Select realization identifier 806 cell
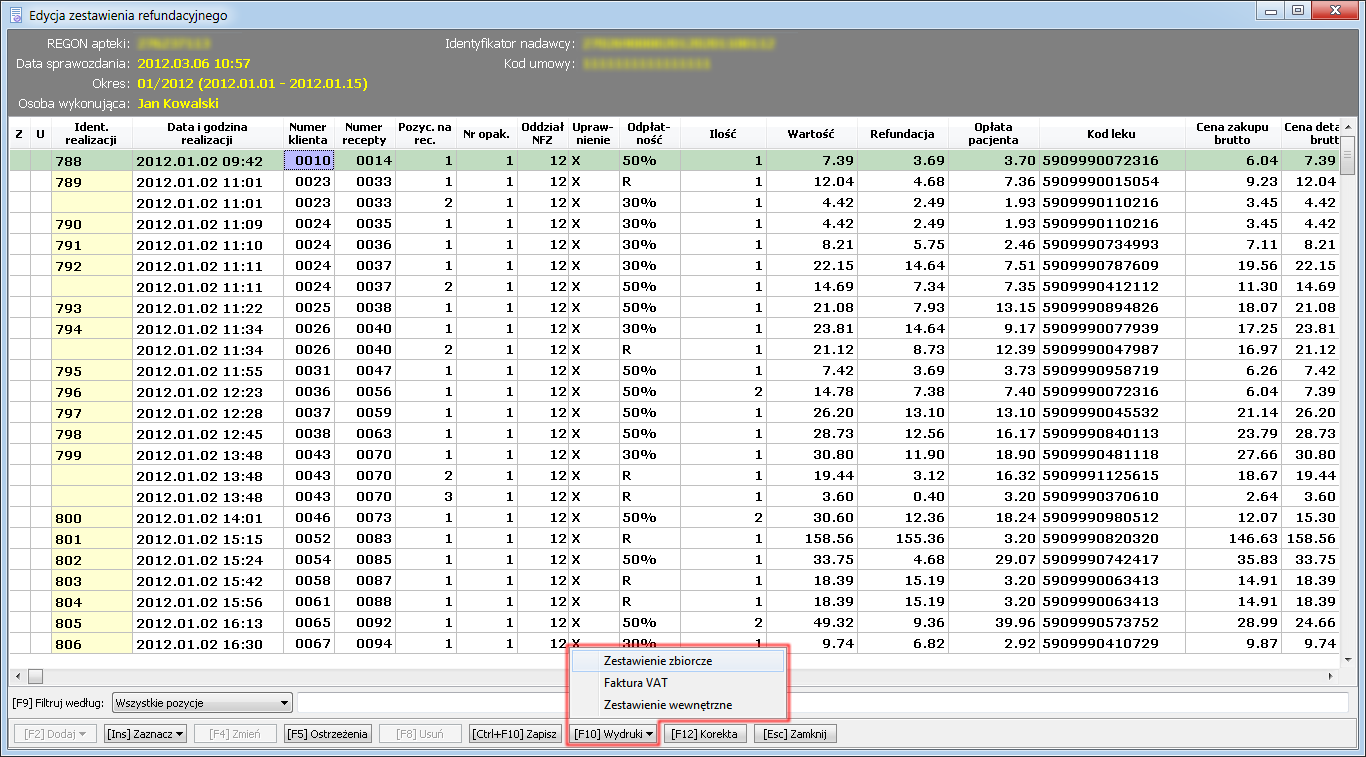1366x757 pixels. [91, 643]
